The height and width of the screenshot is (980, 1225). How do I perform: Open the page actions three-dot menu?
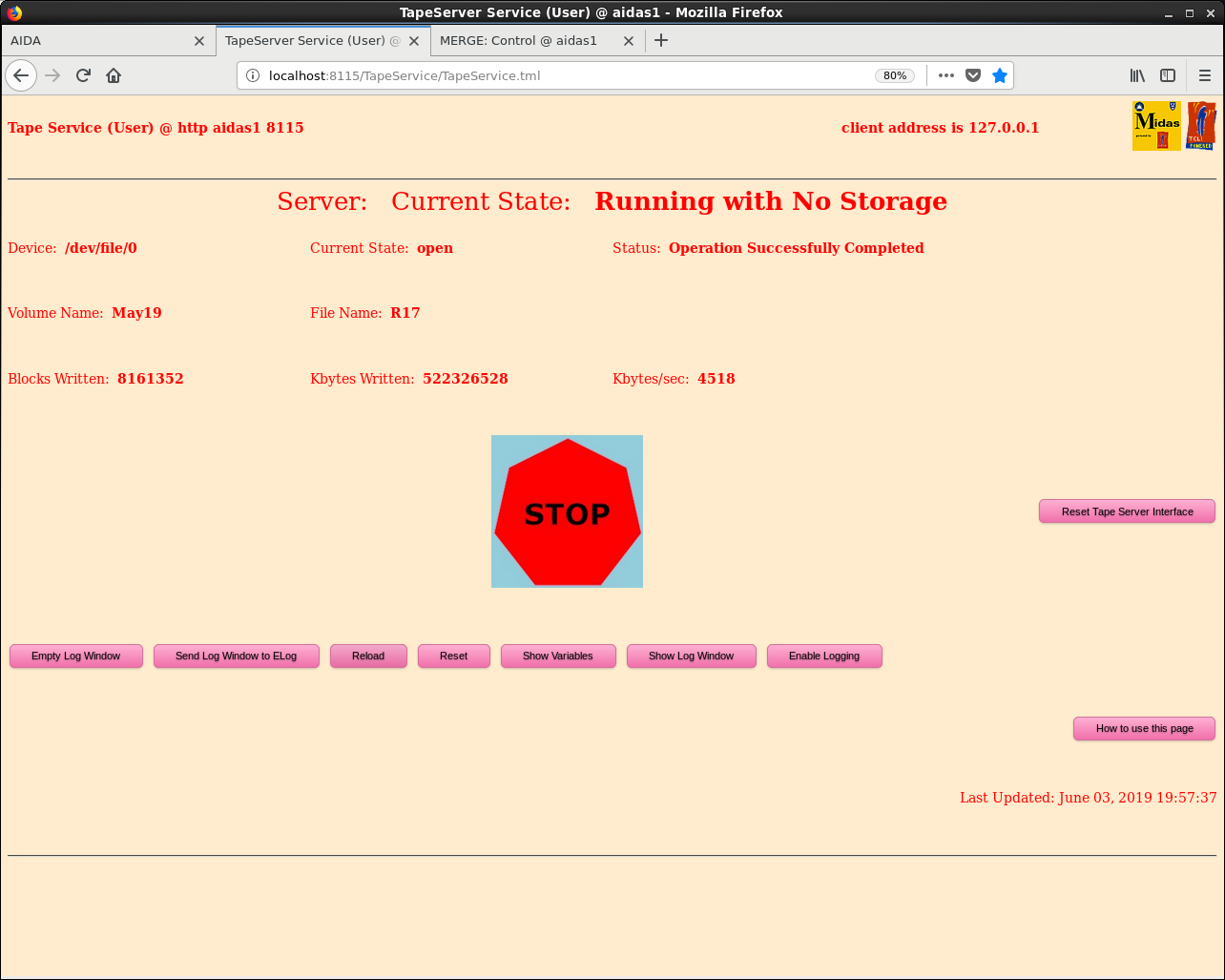945,75
